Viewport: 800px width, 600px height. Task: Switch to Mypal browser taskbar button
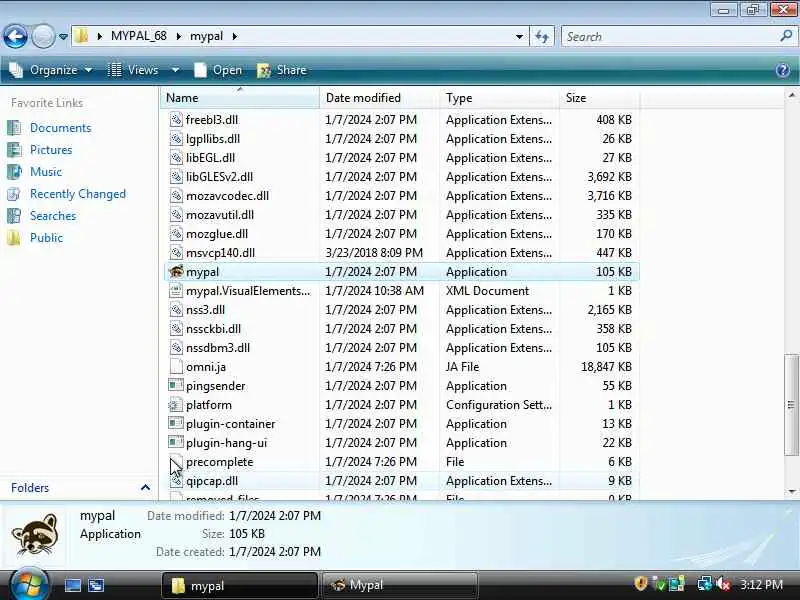tap(399, 586)
